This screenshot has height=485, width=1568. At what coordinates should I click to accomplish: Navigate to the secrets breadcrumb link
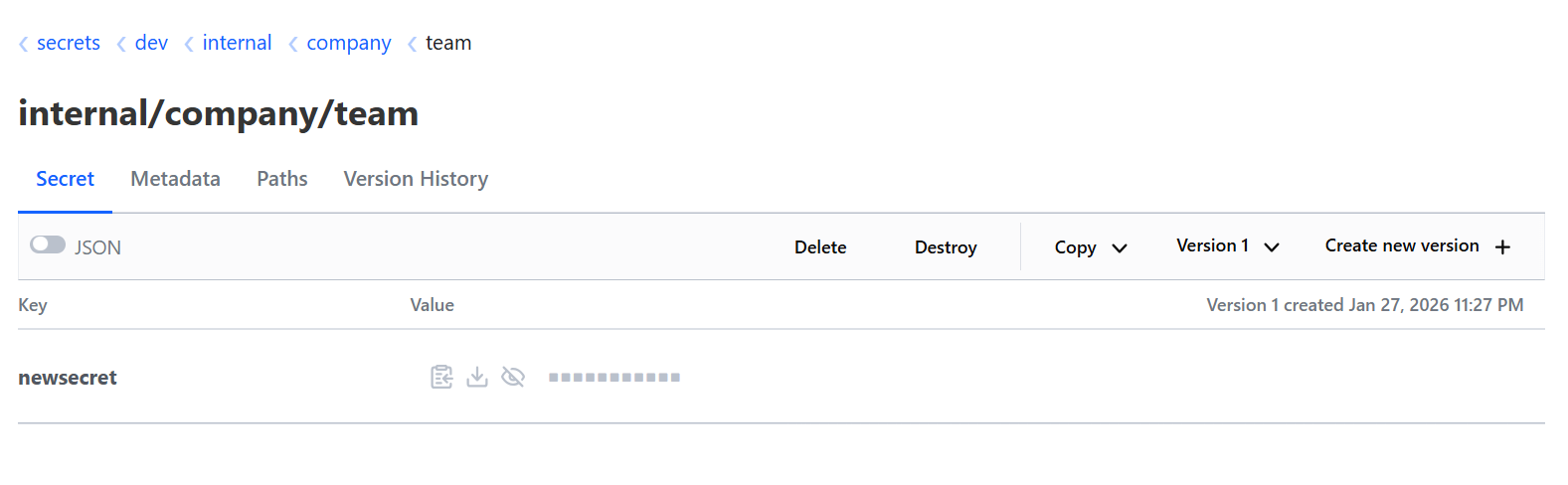pos(69,43)
